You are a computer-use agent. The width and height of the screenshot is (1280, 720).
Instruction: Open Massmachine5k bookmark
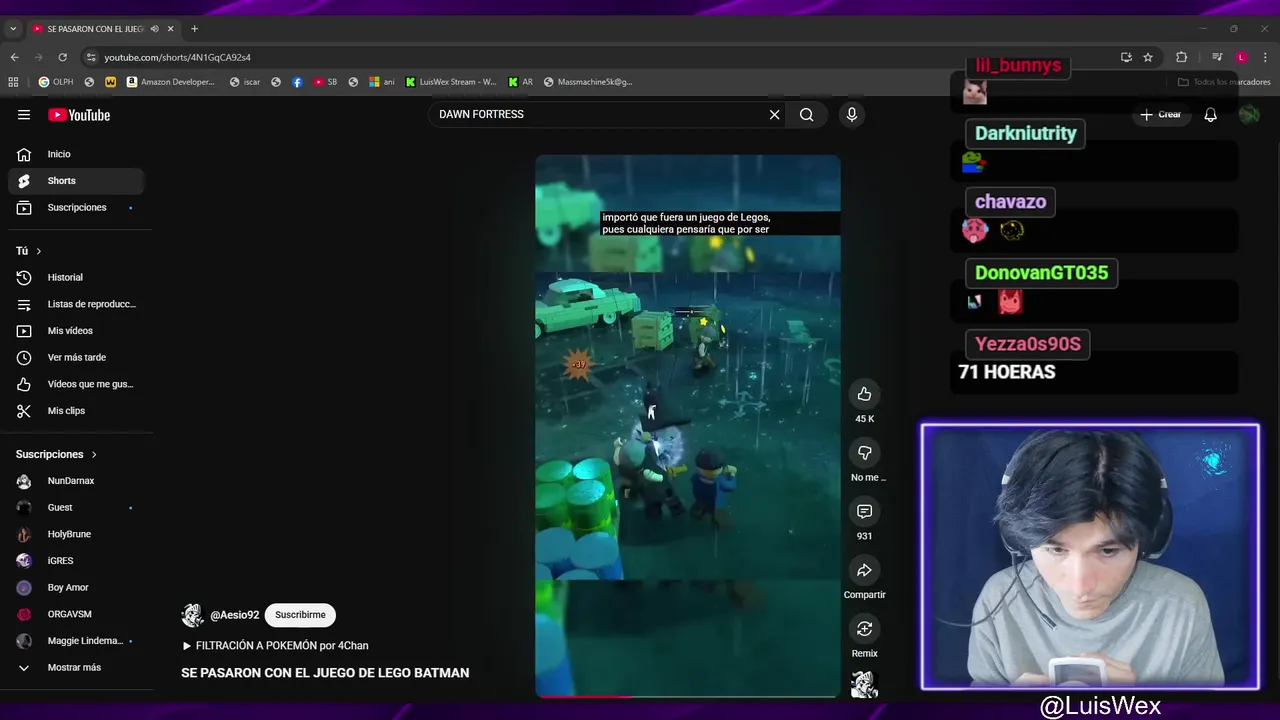pos(588,82)
